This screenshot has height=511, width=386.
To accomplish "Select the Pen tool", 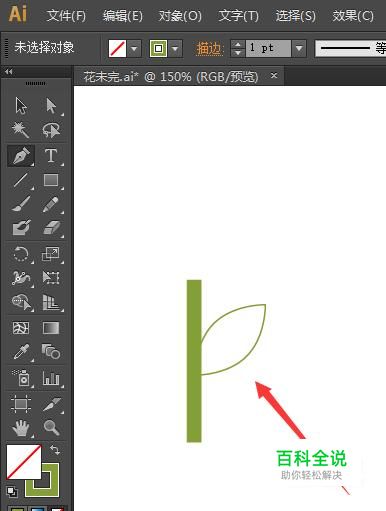I will tap(21, 156).
